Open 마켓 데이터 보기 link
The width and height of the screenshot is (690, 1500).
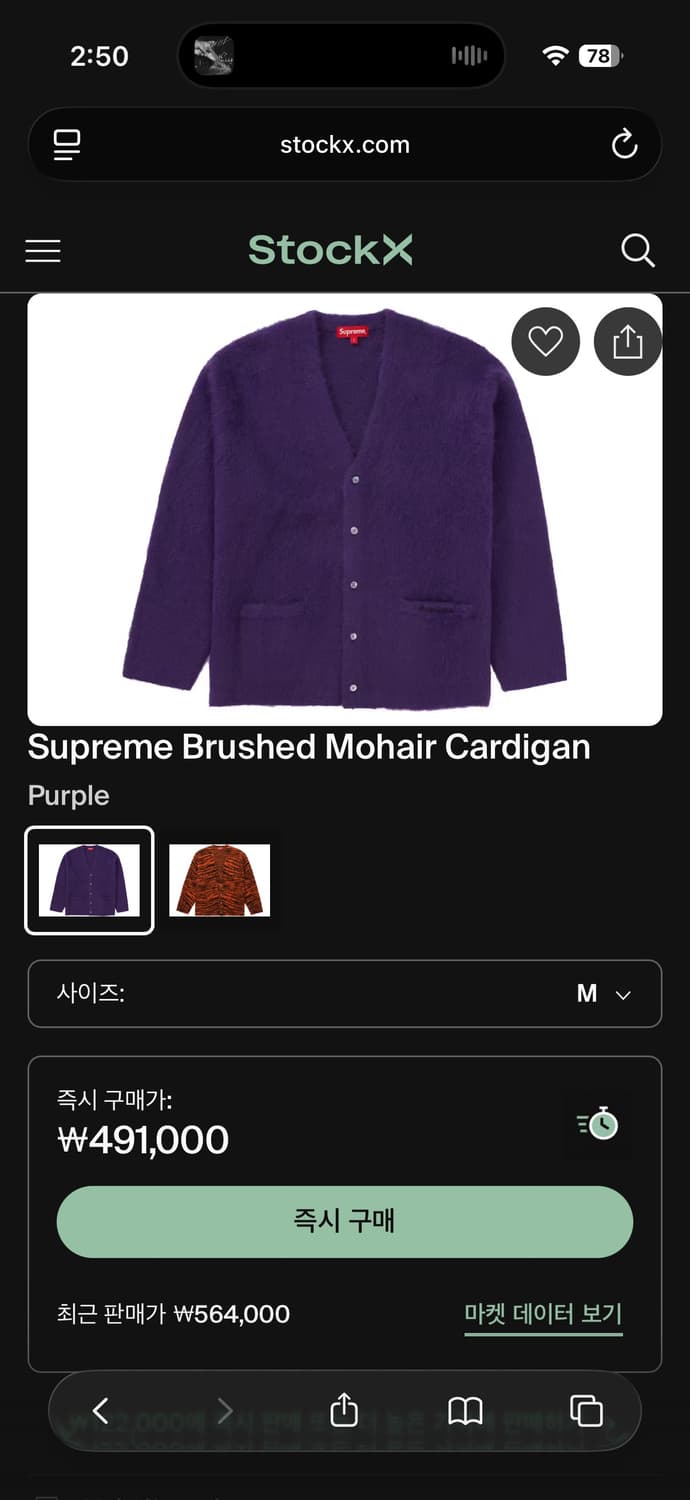(543, 1314)
